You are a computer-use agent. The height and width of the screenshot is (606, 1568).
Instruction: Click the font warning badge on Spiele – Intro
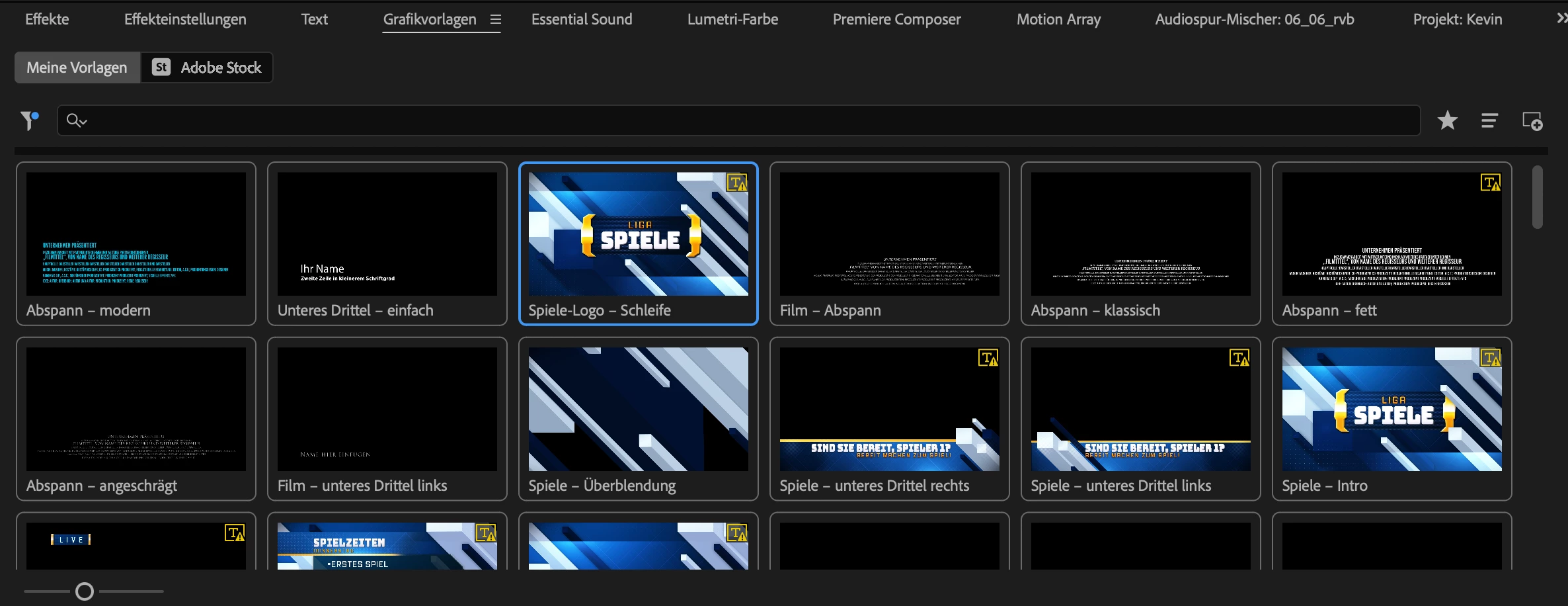(1491, 358)
